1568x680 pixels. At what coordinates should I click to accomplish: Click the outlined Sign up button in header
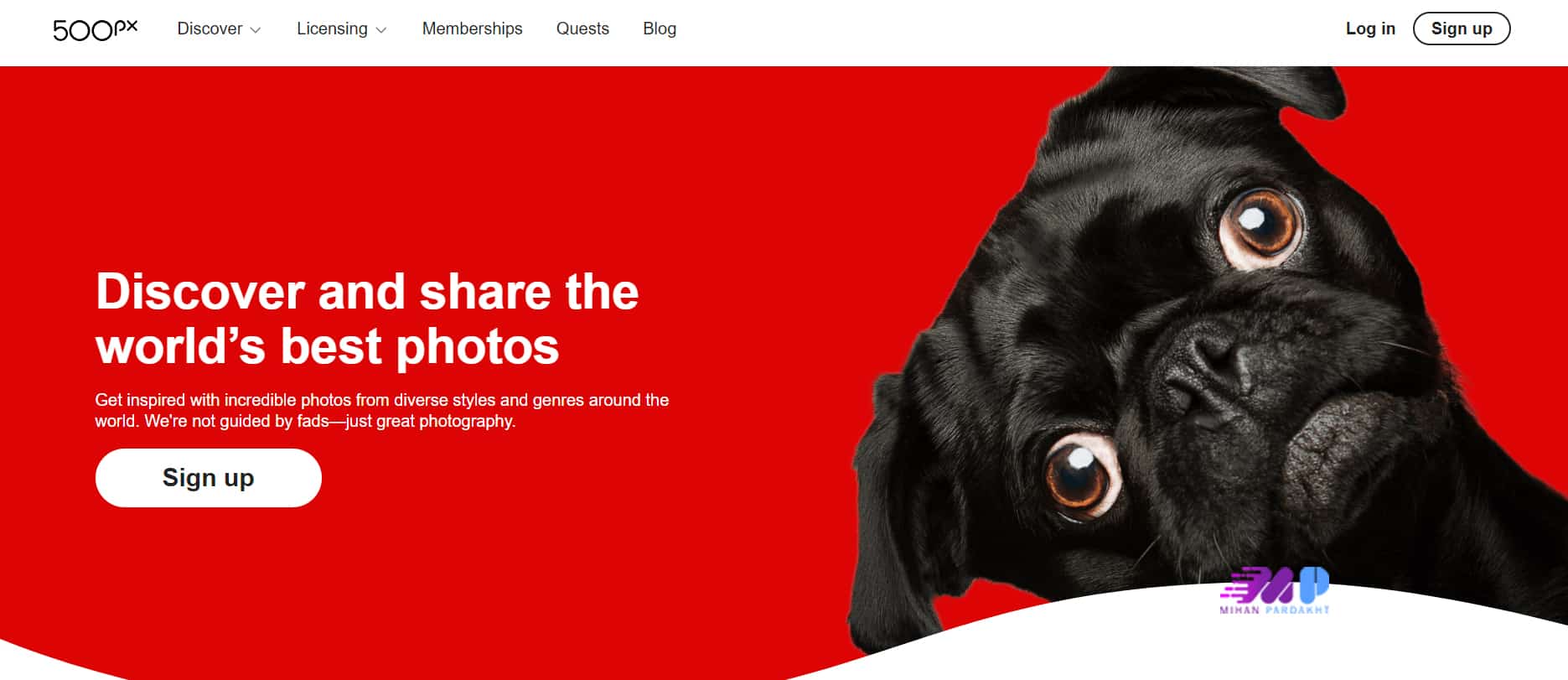coord(1462,29)
